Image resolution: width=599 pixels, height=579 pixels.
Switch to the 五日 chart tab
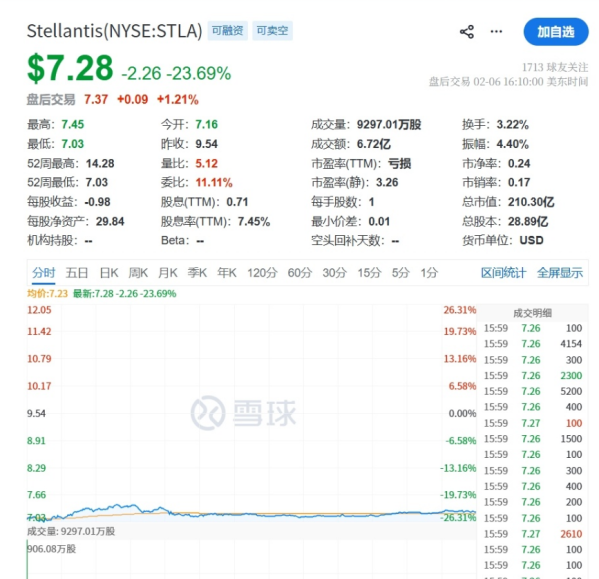[x=77, y=273]
